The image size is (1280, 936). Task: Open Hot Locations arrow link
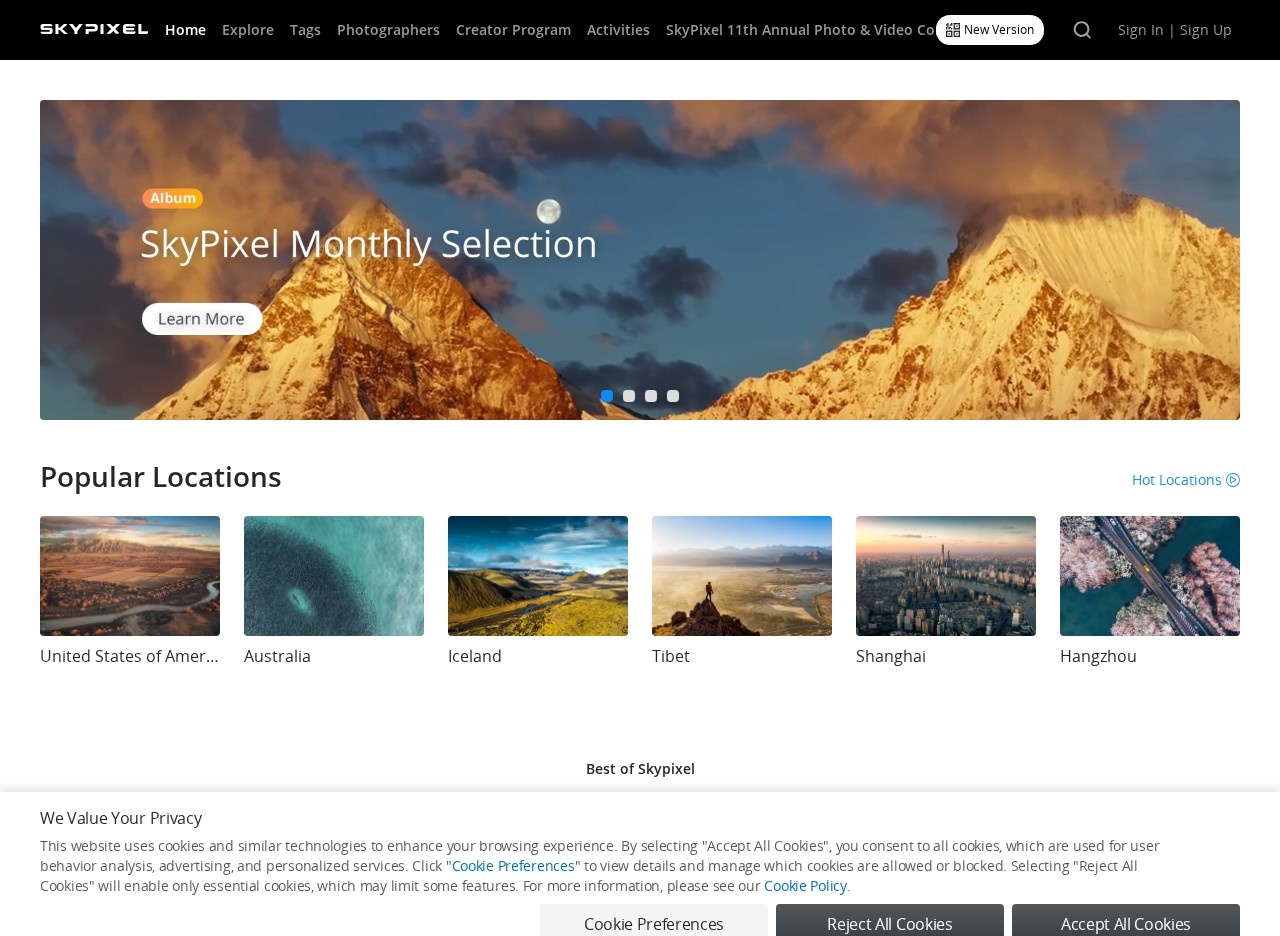point(1186,480)
